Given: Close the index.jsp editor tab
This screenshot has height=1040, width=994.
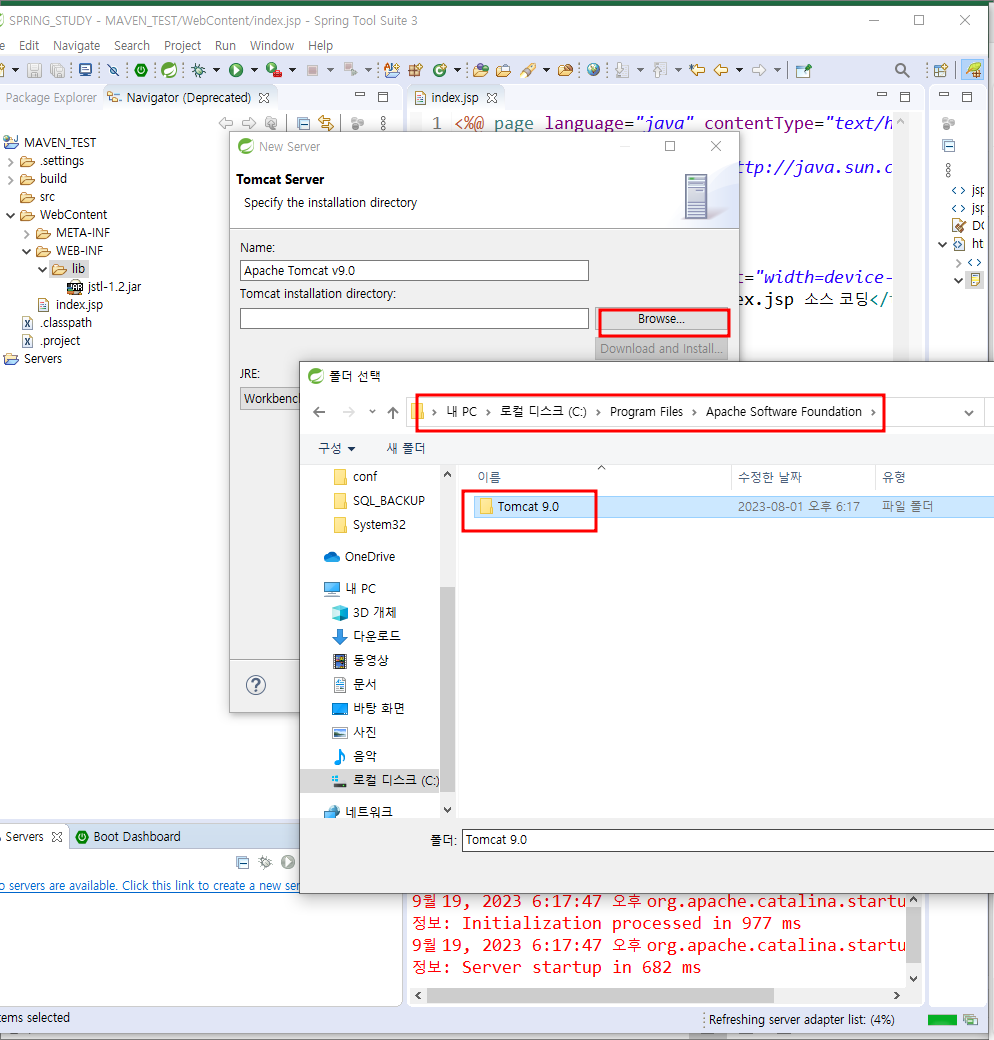Looking at the screenshot, I should tap(492, 98).
